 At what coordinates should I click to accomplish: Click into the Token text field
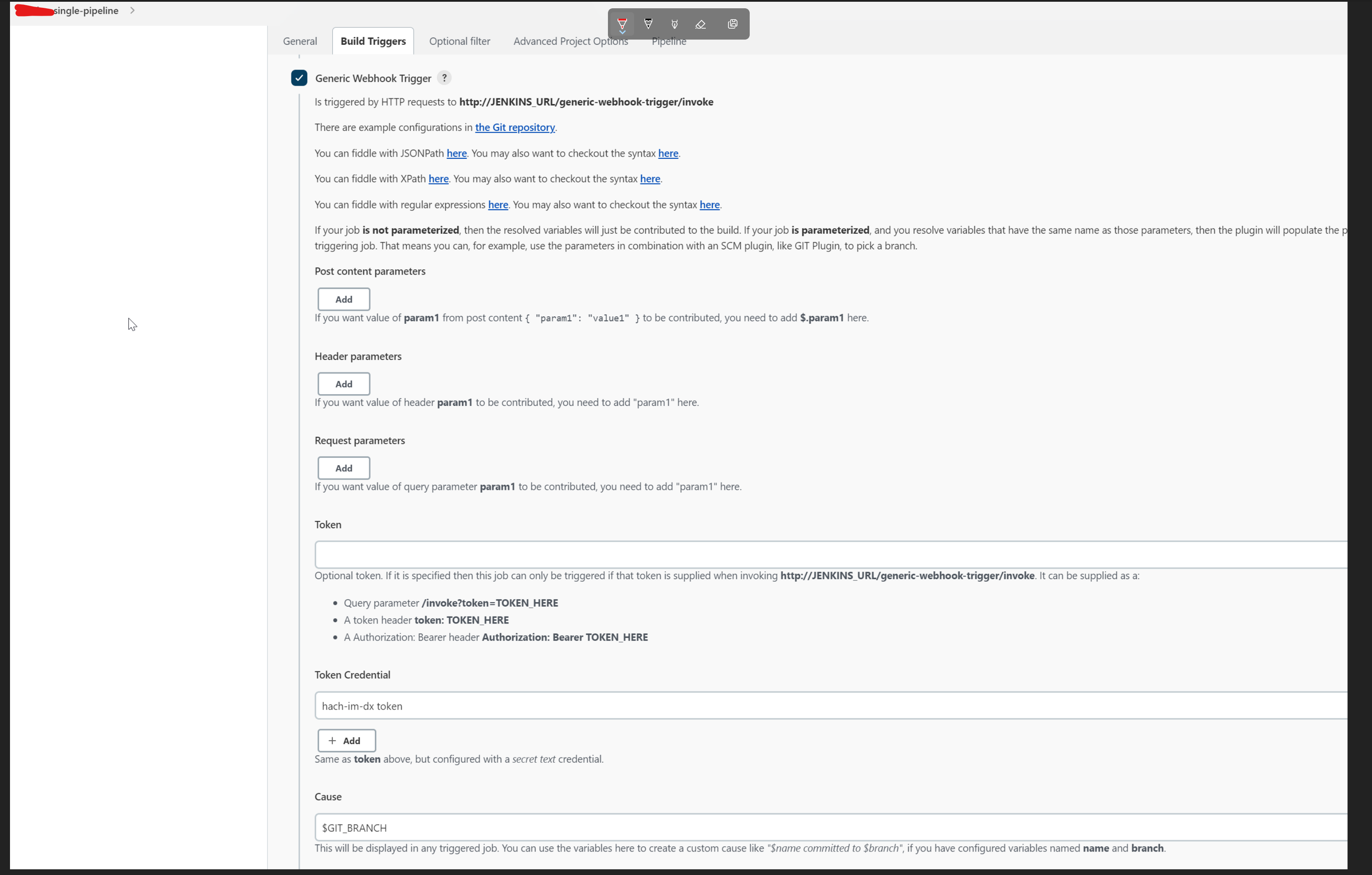coord(826,555)
